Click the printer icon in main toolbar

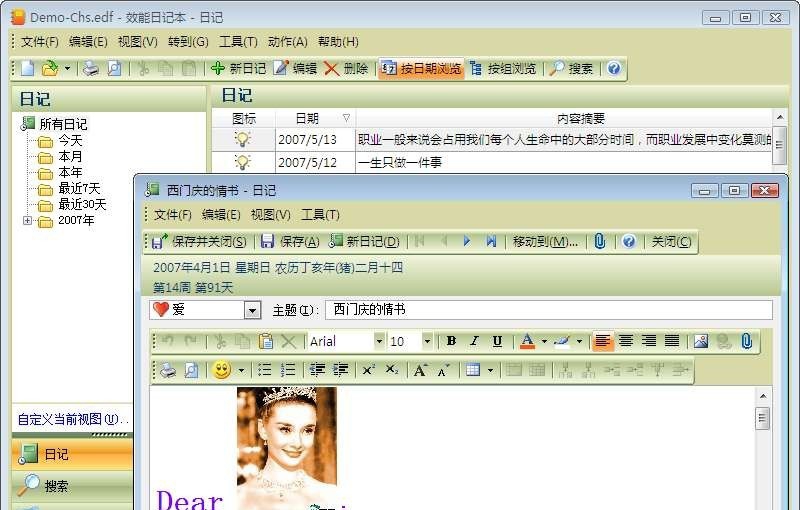[x=91, y=68]
